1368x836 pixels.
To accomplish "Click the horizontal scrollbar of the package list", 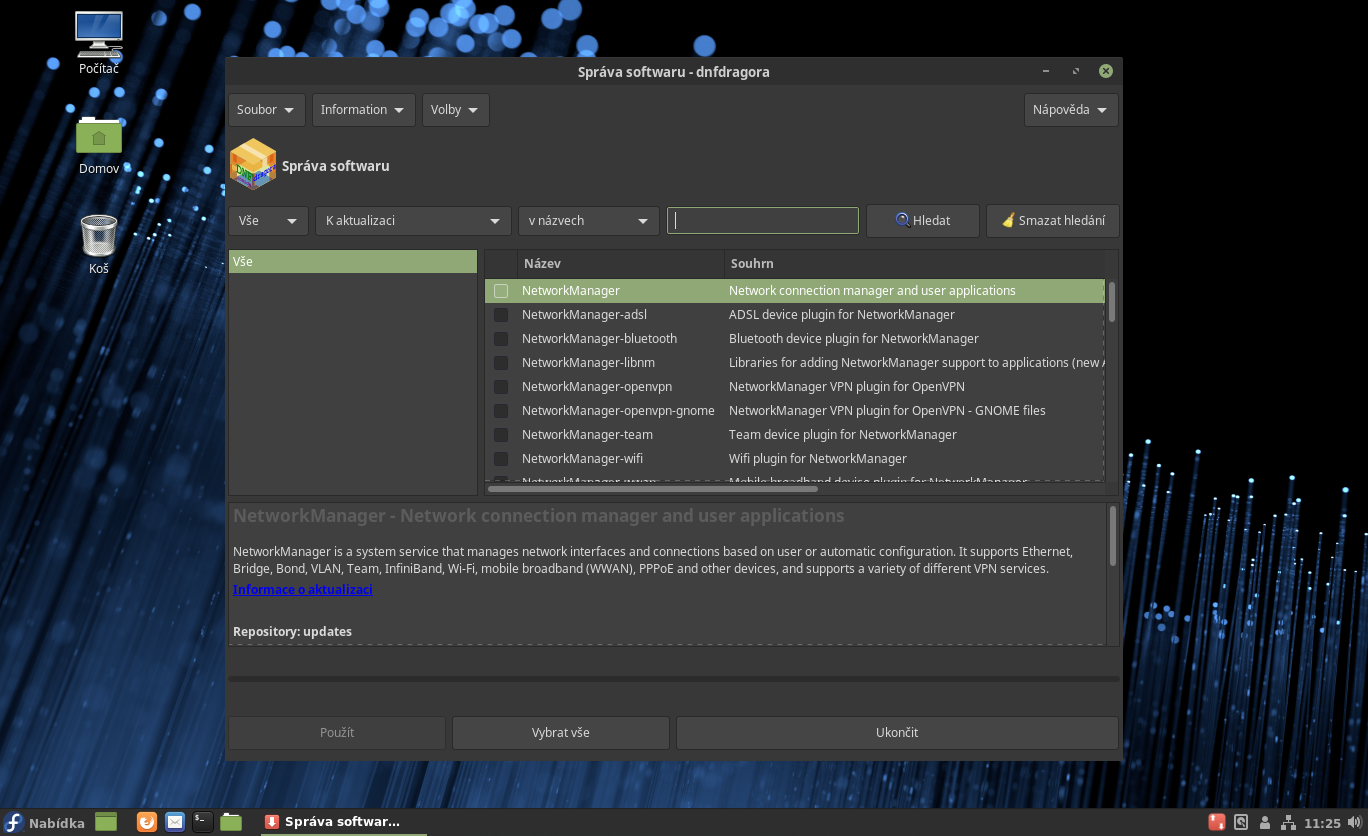I will pyautogui.click(x=652, y=489).
